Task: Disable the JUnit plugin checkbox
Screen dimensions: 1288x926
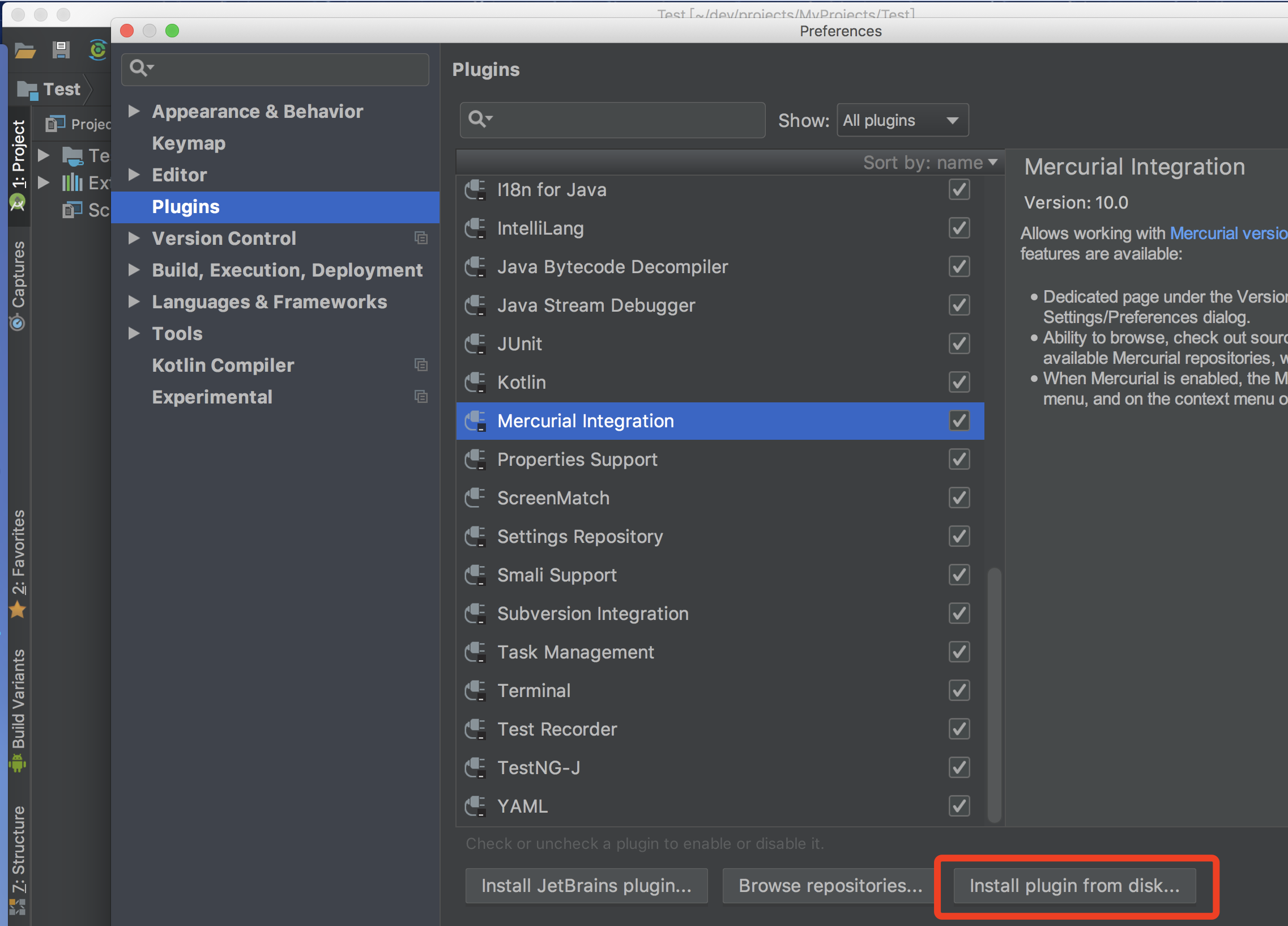Action: (958, 343)
